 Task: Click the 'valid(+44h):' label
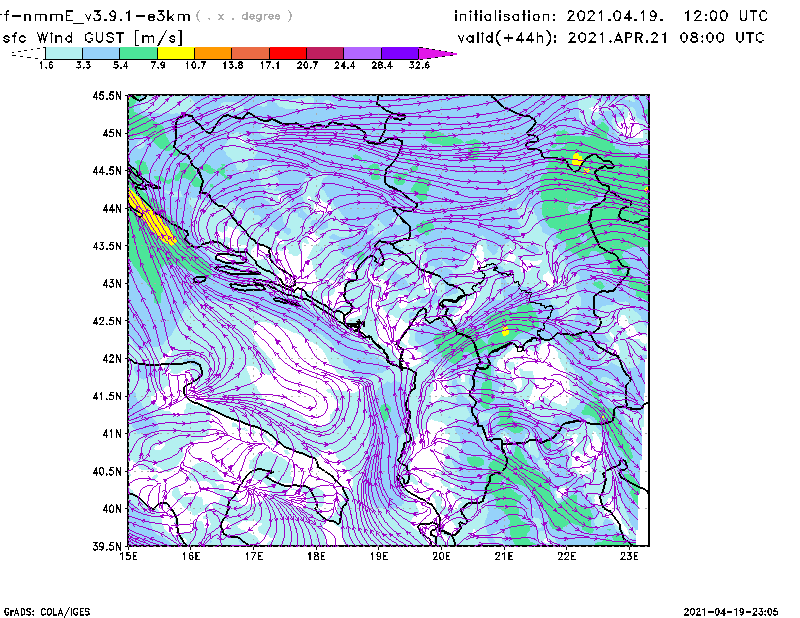[x=508, y=38]
